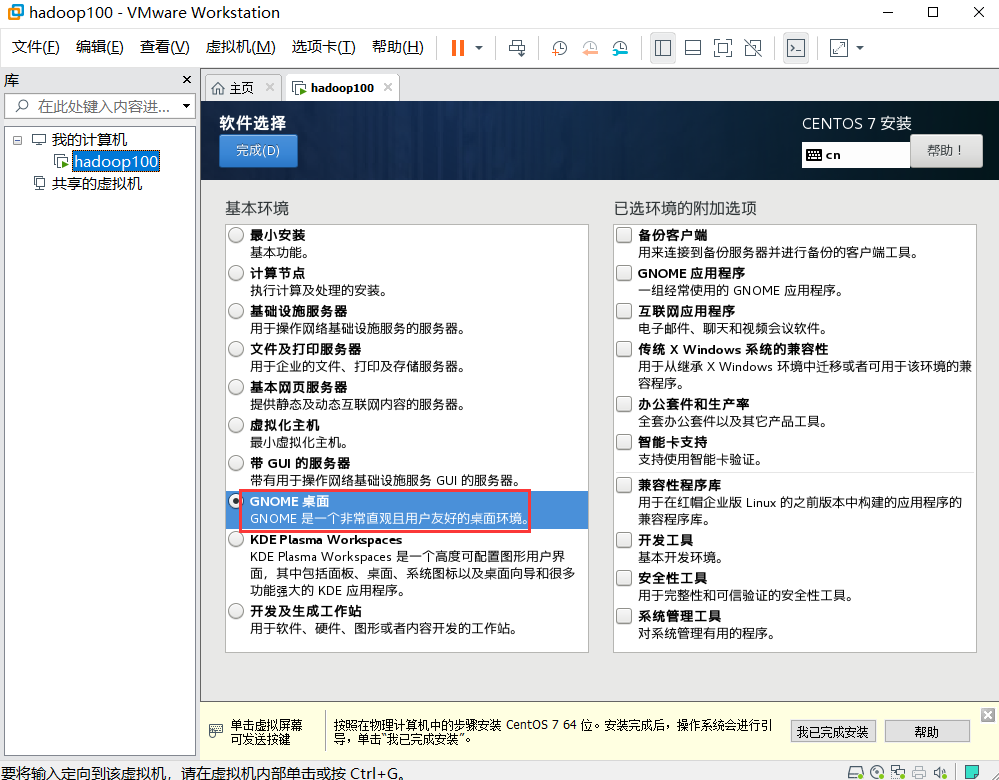
Task: Click the CD/DVD device status icon
Action: (x=876, y=772)
